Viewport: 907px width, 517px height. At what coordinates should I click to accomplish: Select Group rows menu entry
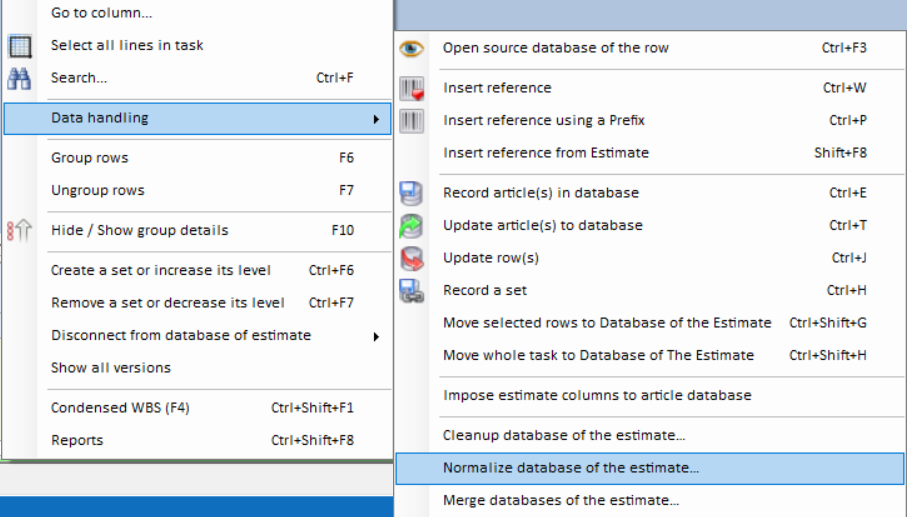point(90,158)
